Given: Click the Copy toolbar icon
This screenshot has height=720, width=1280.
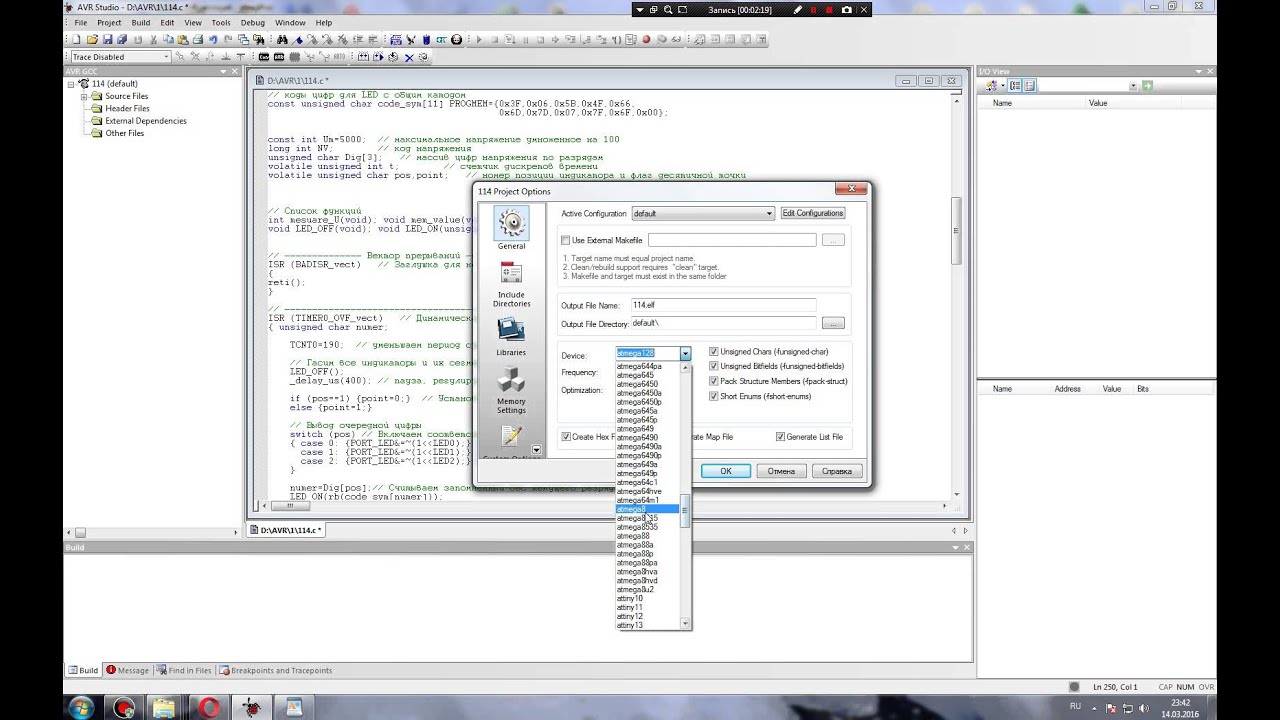Looking at the screenshot, I should [168, 40].
